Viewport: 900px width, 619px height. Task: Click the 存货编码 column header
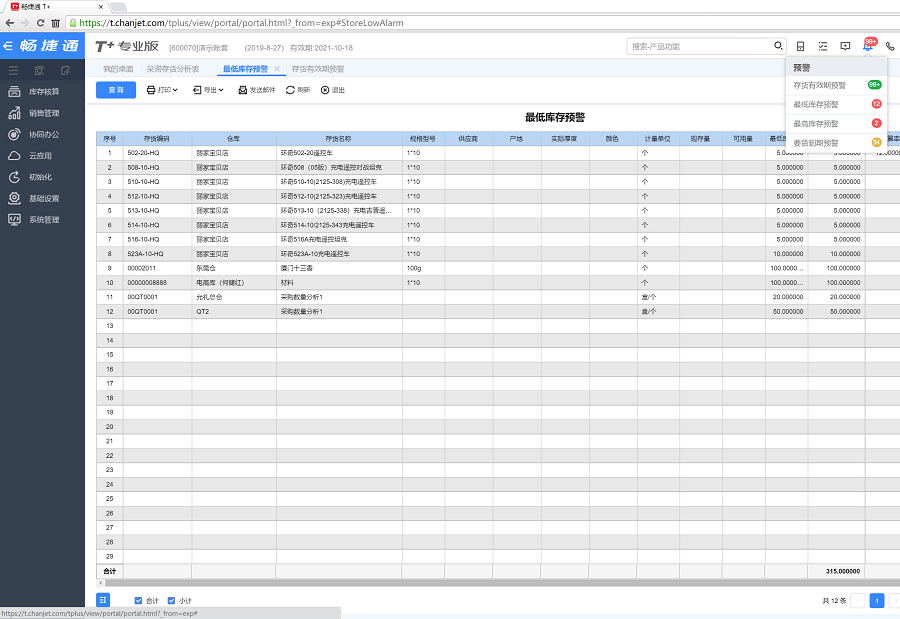157,138
